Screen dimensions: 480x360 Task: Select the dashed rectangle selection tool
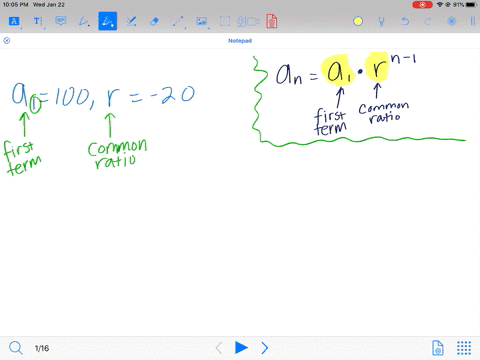pos(225,21)
